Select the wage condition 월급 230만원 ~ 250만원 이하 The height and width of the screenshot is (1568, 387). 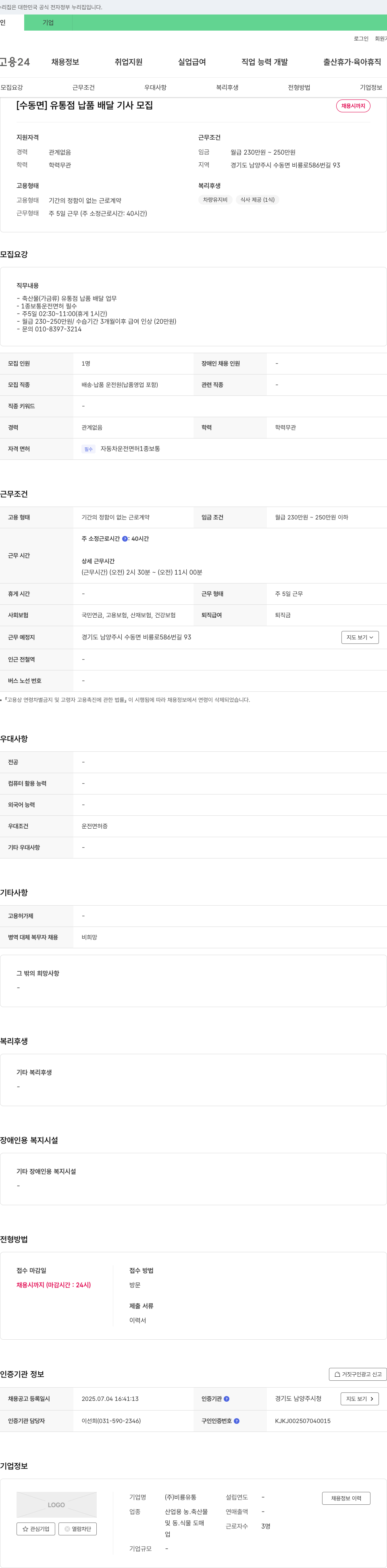point(312,517)
